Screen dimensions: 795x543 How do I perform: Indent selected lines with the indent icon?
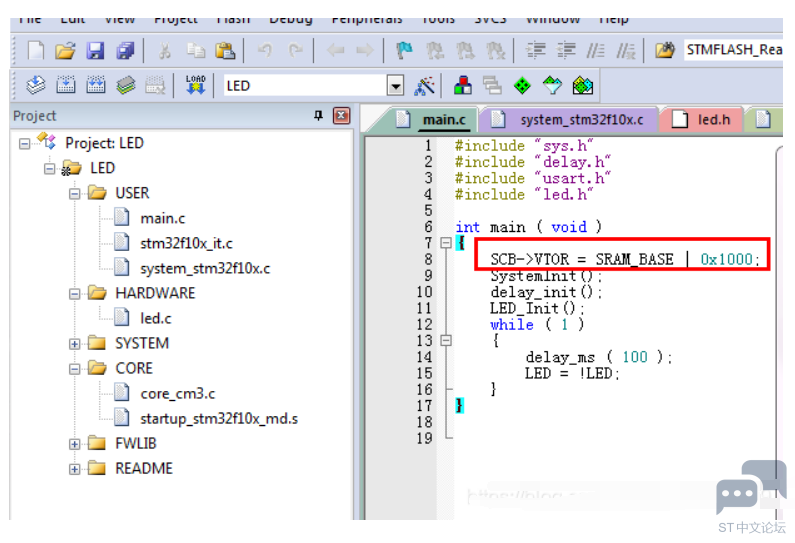(535, 51)
